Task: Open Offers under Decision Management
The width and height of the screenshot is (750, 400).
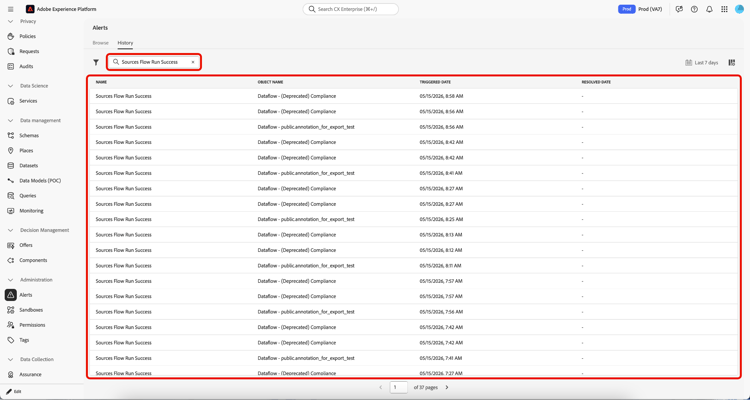Action: (x=26, y=245)
